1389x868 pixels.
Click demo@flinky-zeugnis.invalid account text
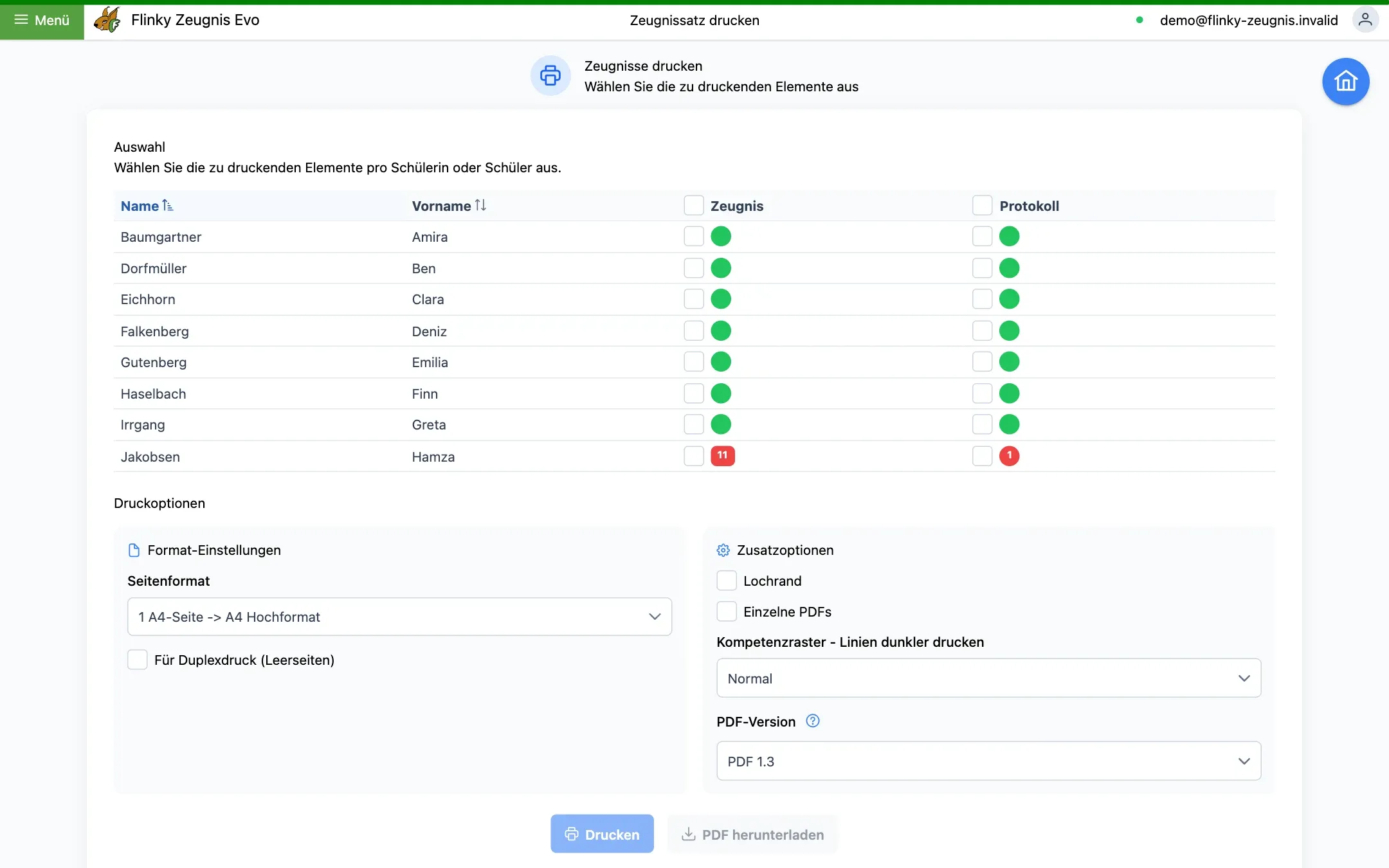point(1249,20)
